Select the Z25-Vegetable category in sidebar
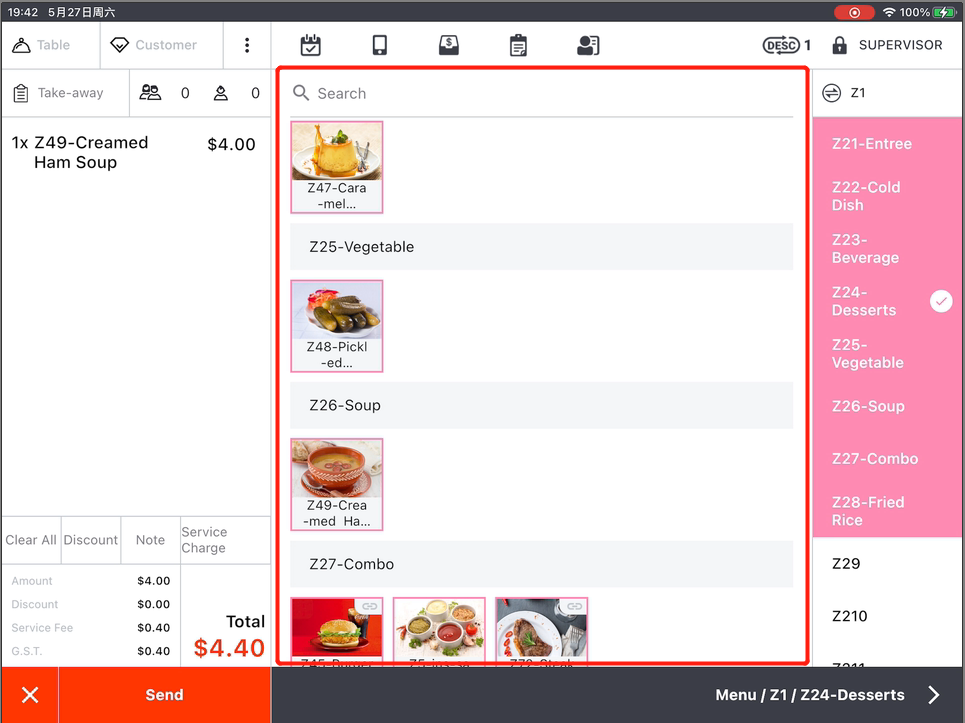 (x=887, y=354)
